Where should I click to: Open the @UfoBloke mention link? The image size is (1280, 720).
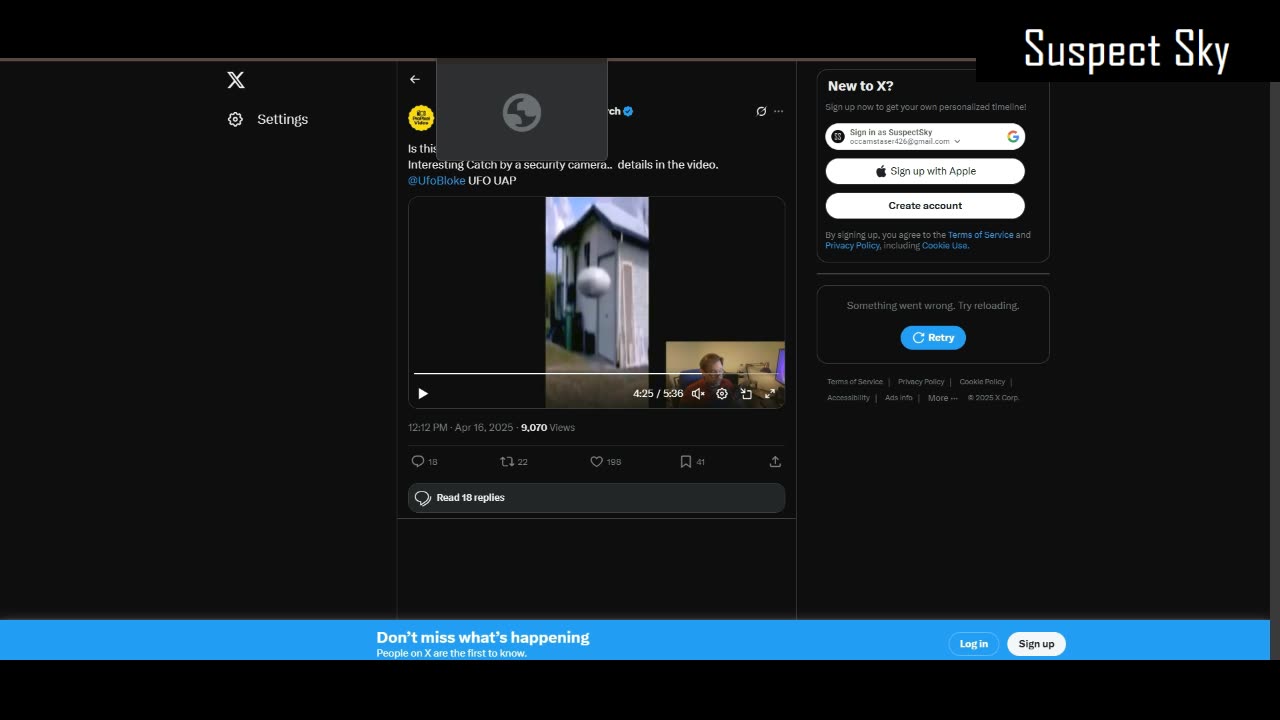pyautogui.click(x=437, y=181)
